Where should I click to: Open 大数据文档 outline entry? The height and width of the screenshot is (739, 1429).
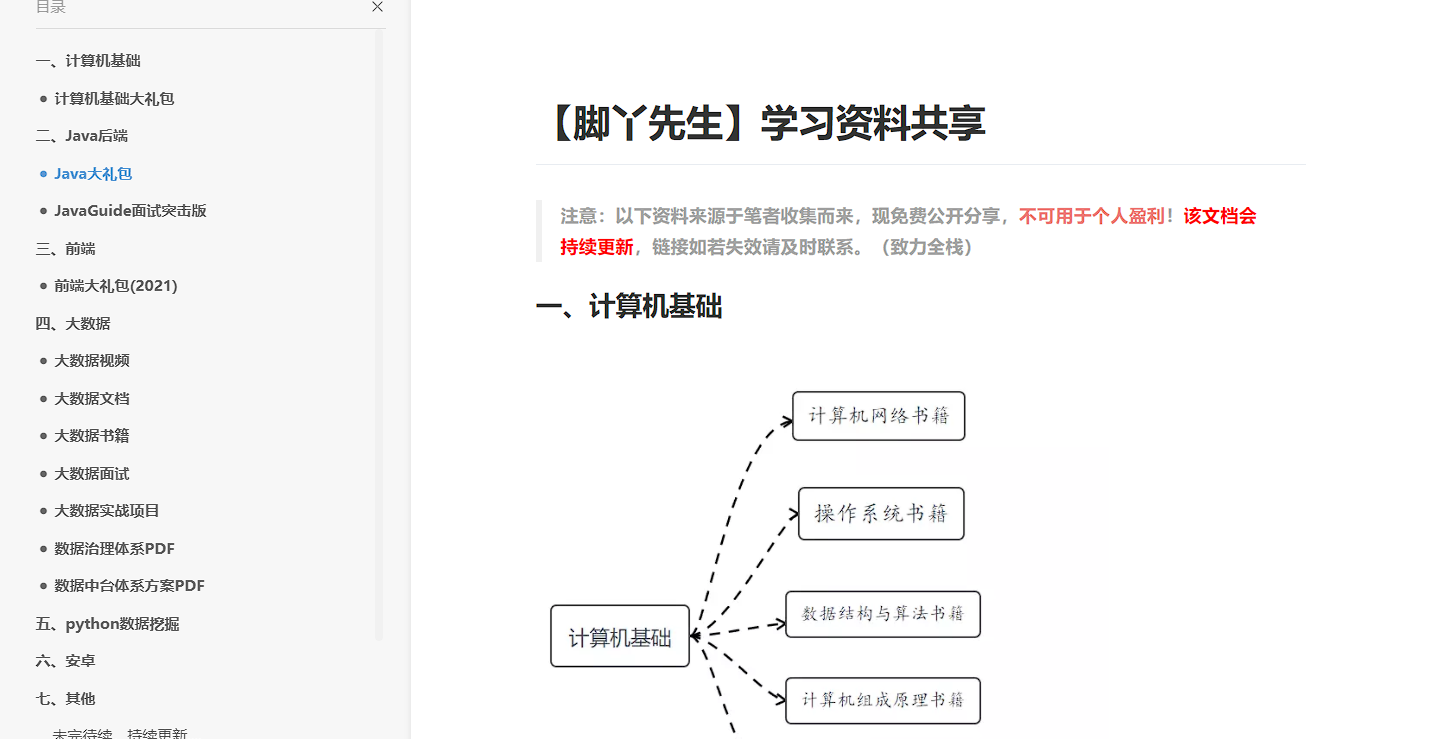92,399
